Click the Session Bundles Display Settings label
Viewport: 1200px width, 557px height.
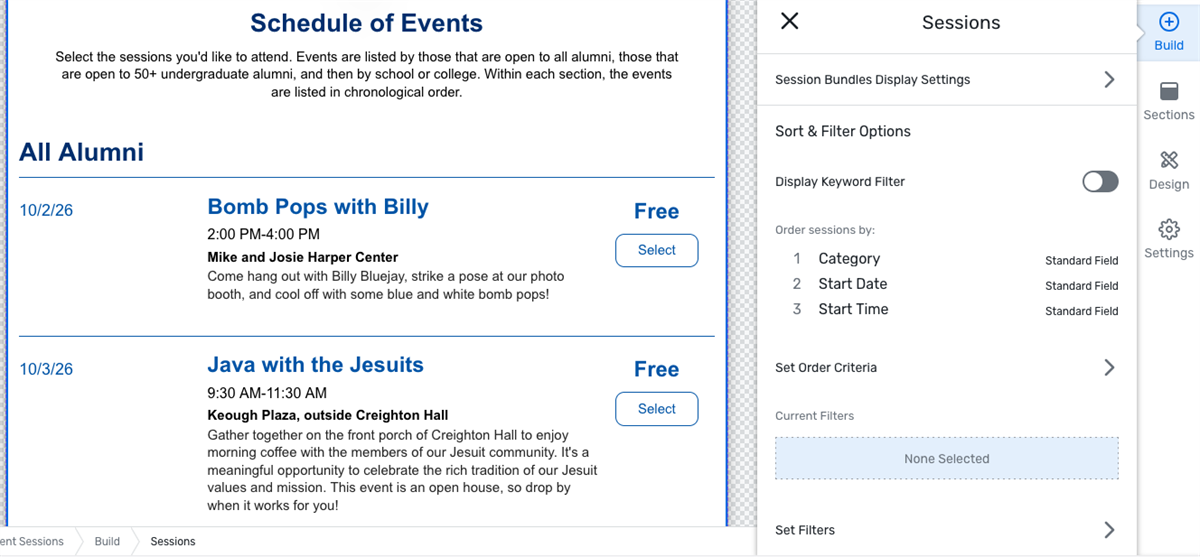click(872, 79)
